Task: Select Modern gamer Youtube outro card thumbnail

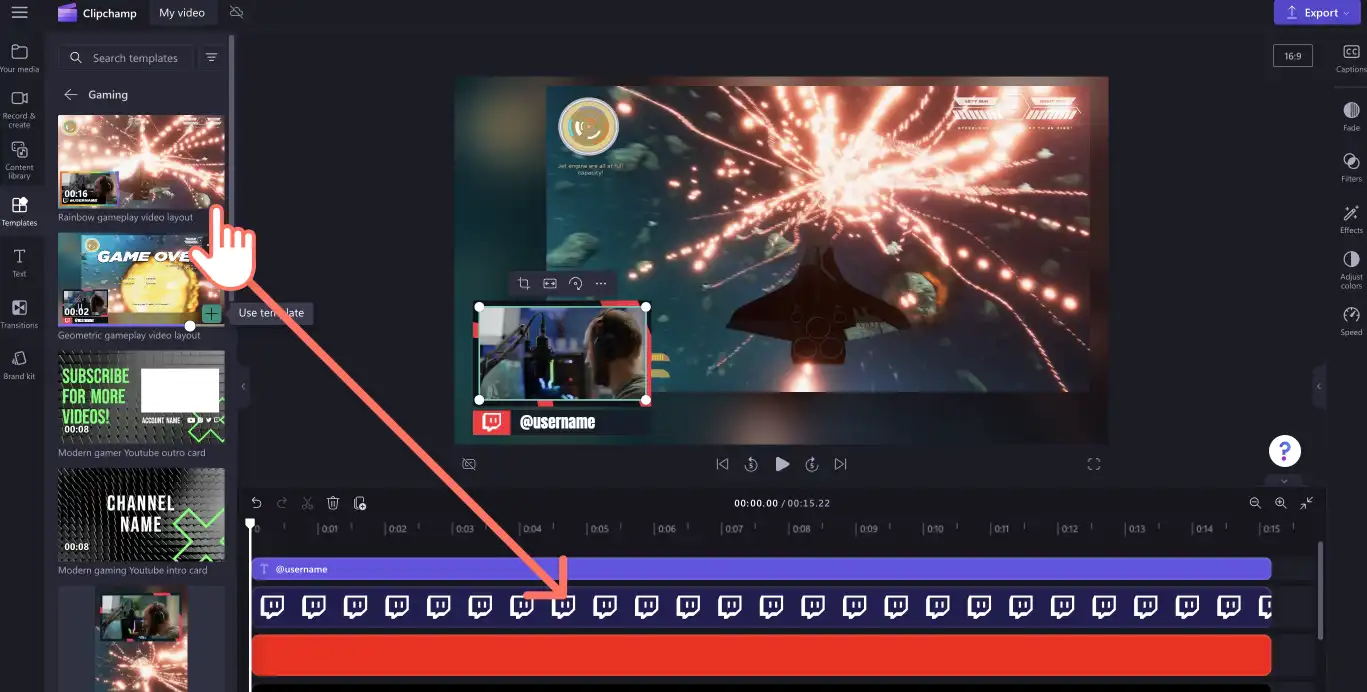Action: click(141, 397)
